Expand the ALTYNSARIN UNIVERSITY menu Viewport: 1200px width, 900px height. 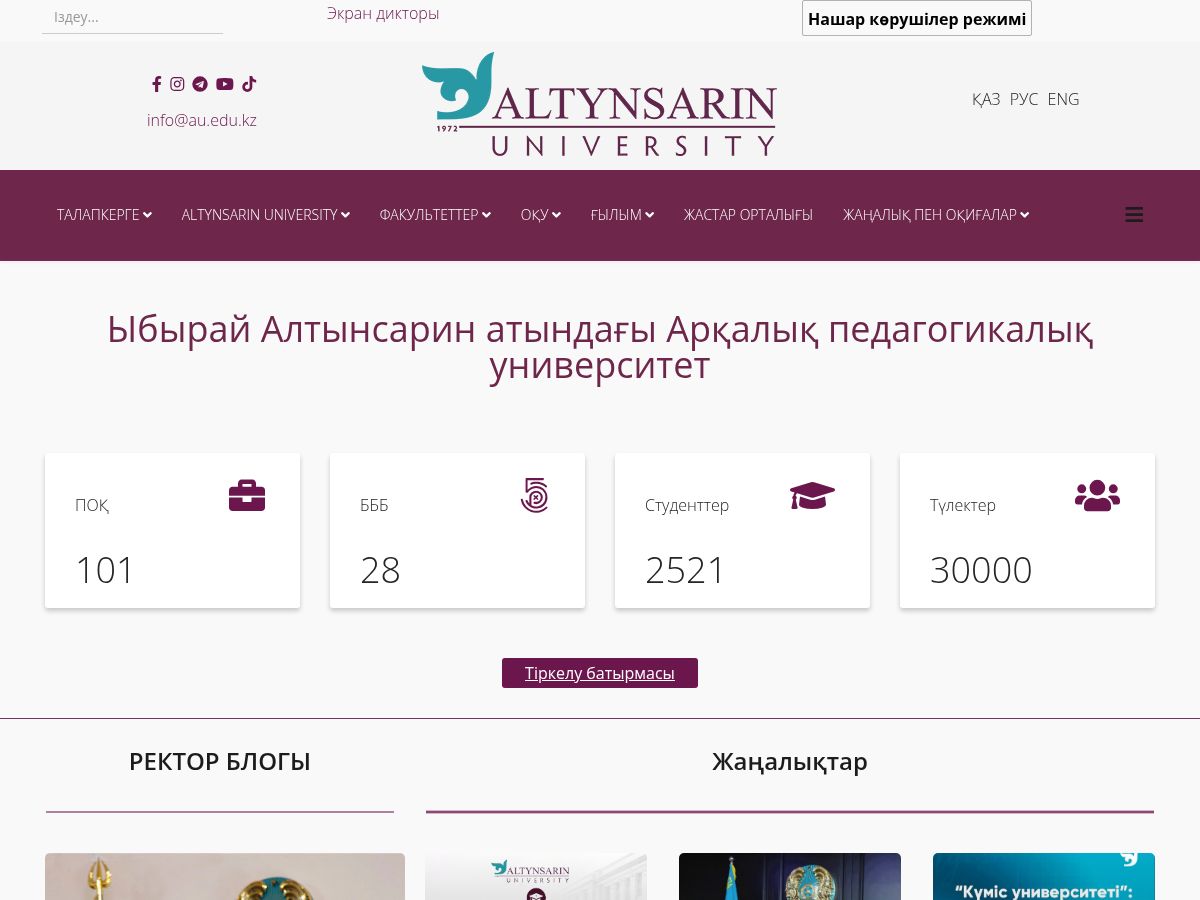pos(266,215)
